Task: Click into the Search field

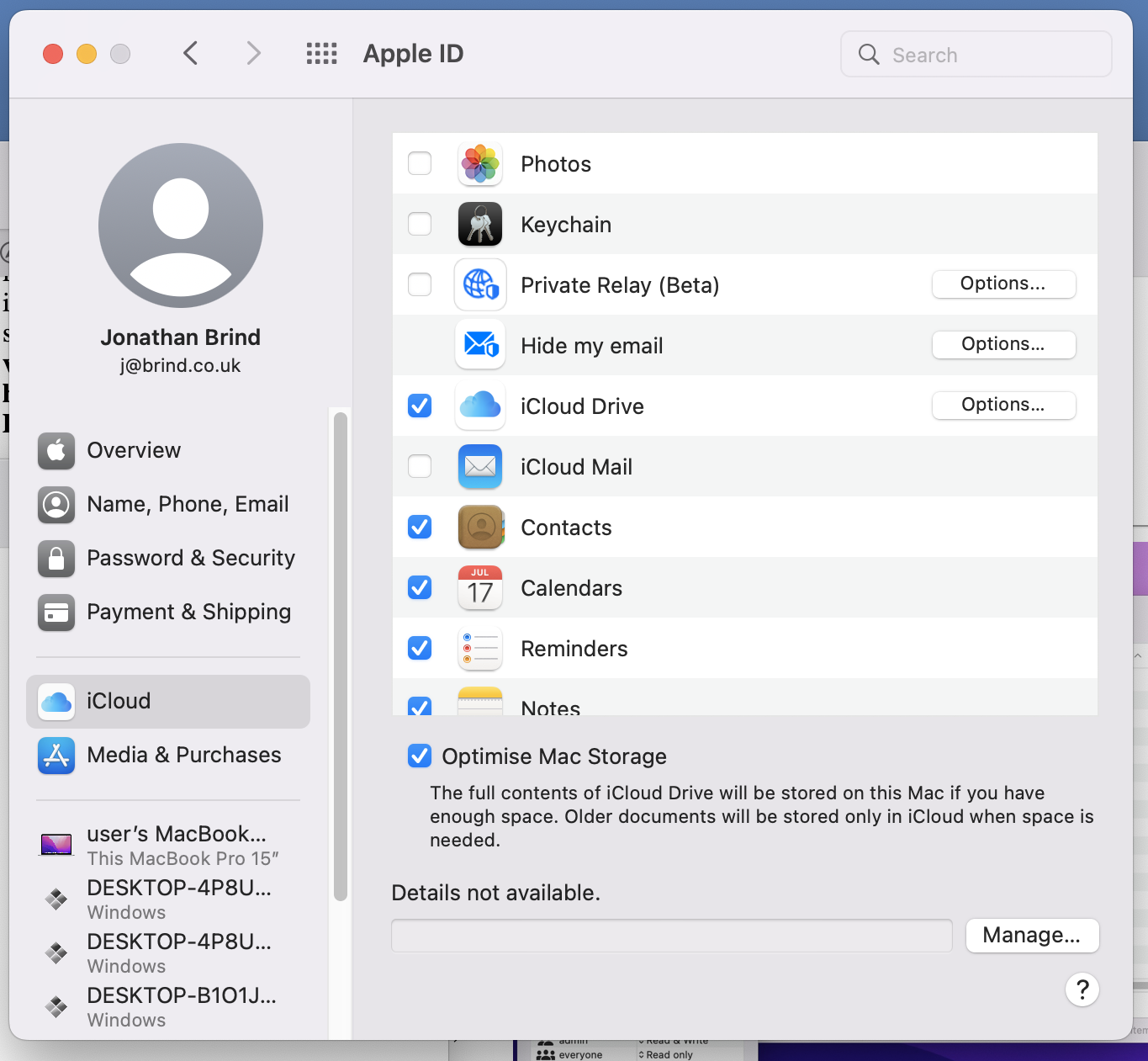Action: (x=976, y=55)
